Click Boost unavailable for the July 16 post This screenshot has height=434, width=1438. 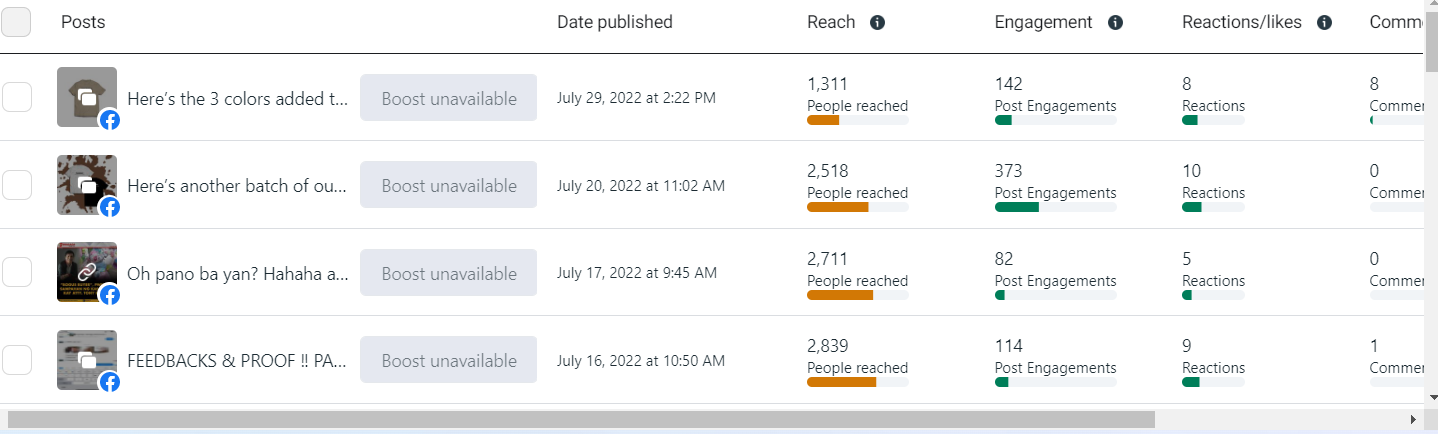tap(448, 360)
